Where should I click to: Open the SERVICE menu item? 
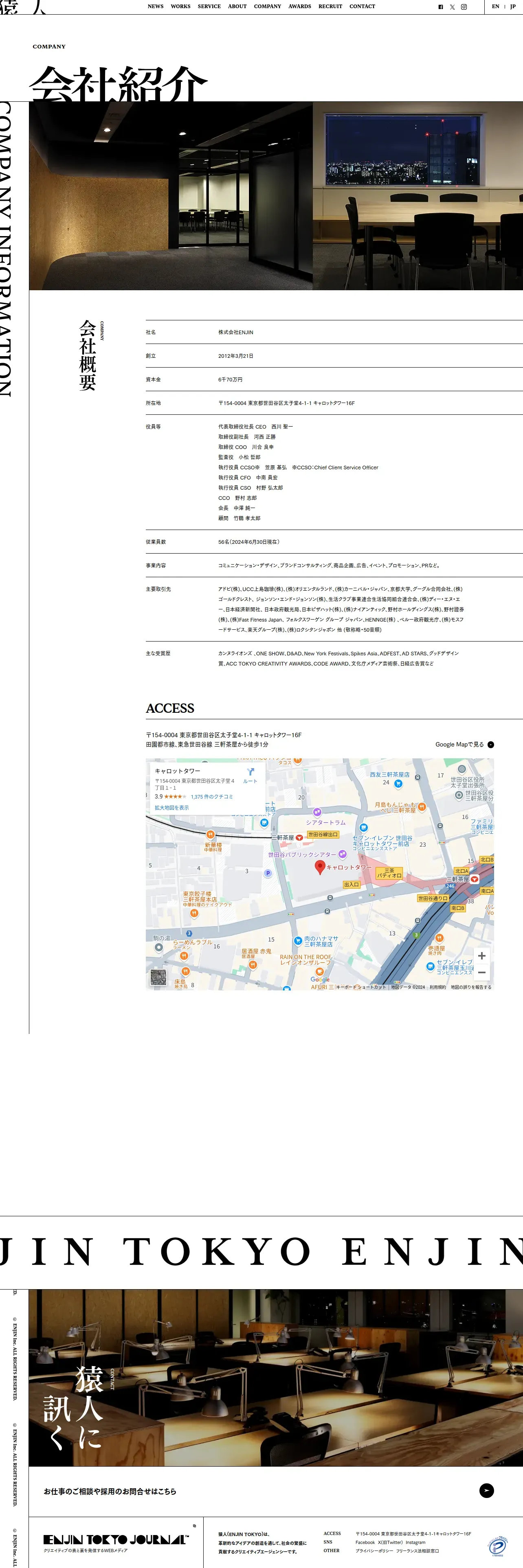[209, 7]
